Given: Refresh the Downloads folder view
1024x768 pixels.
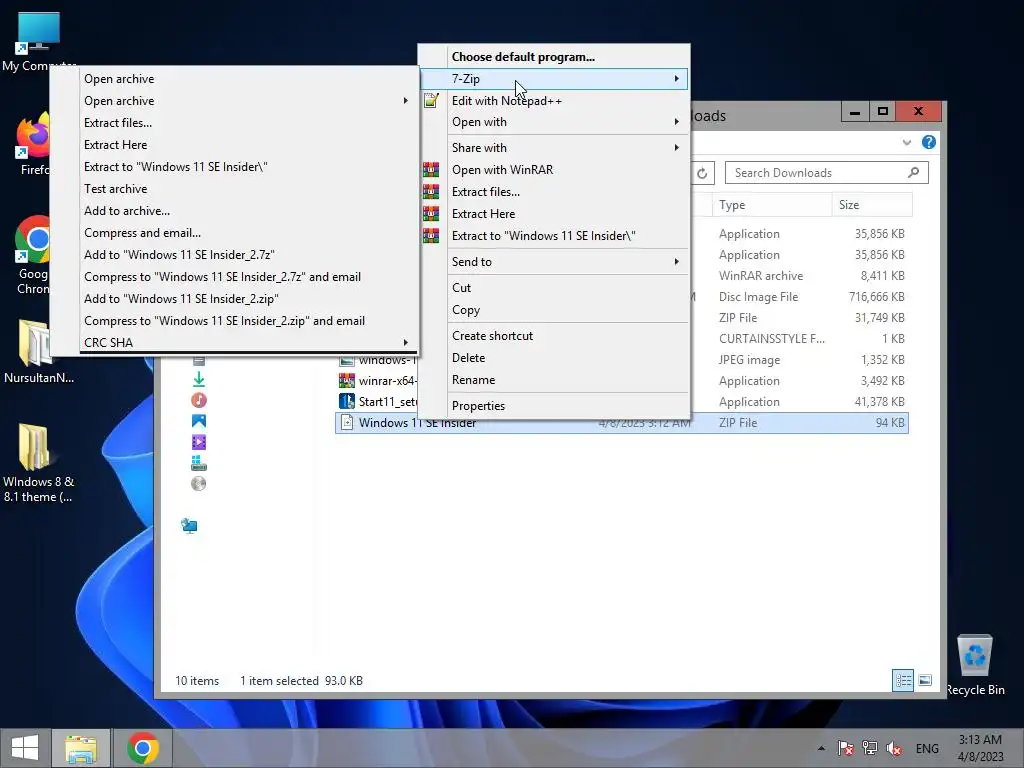Looking at the screenshot, I should tap(702, 173).
